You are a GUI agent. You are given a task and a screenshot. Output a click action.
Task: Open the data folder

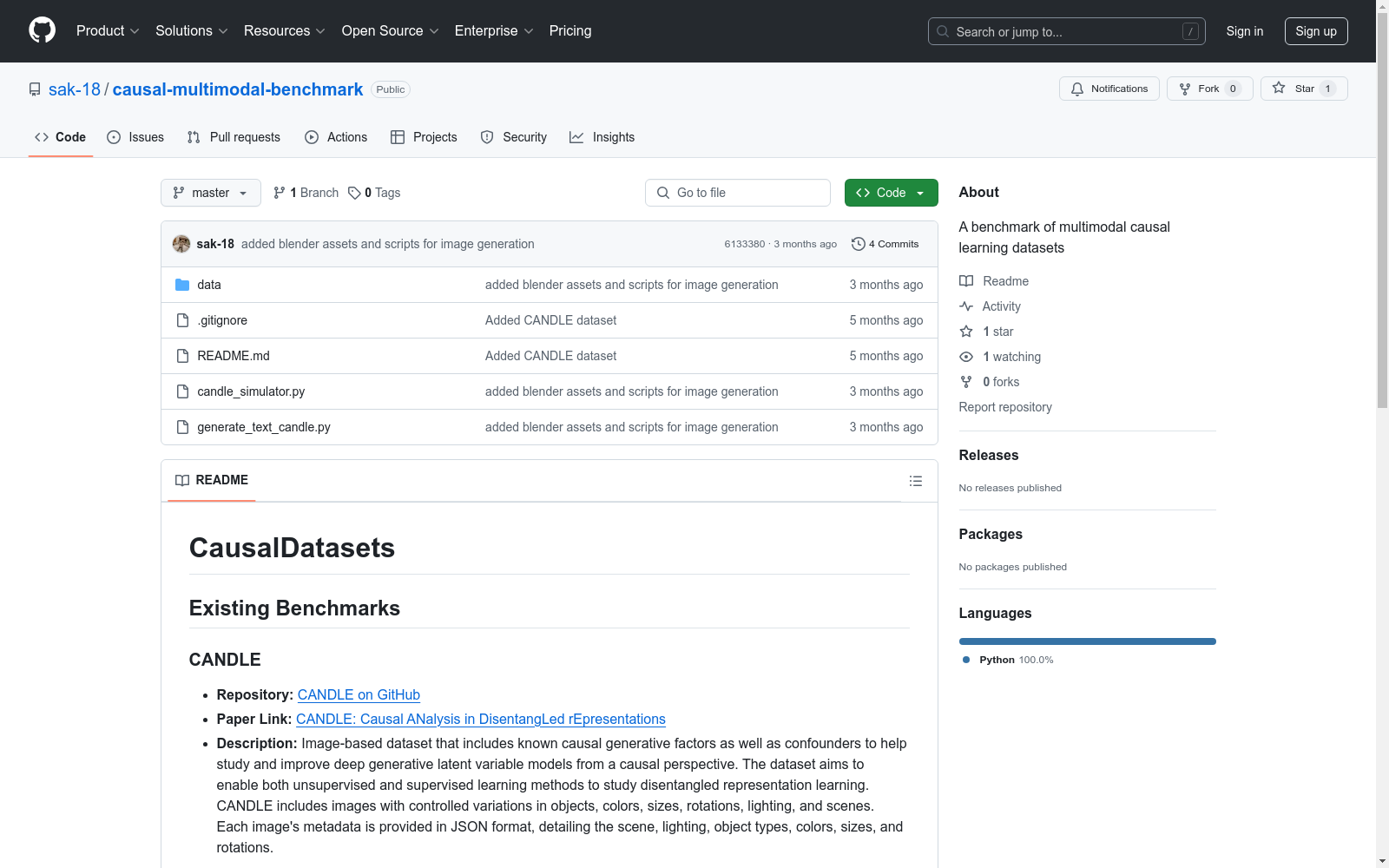209,285
